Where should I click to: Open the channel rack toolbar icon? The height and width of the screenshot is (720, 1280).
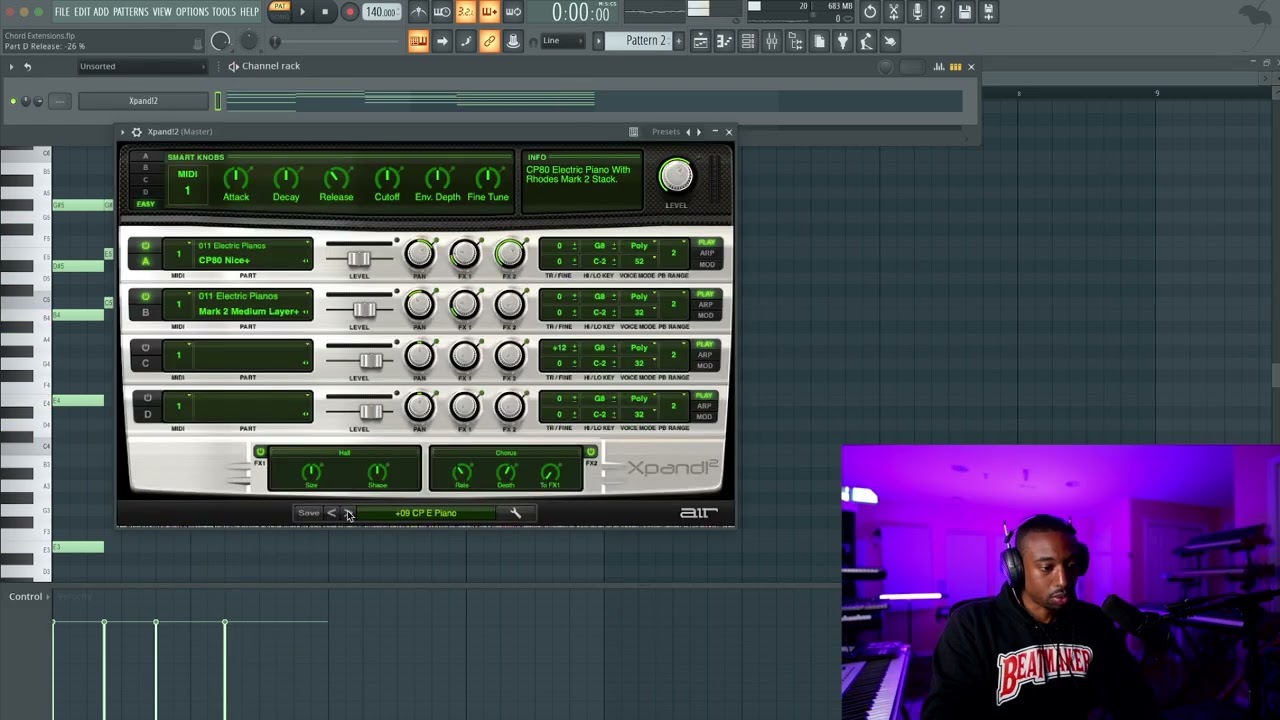pyautogui.click(x=748, y=41)
